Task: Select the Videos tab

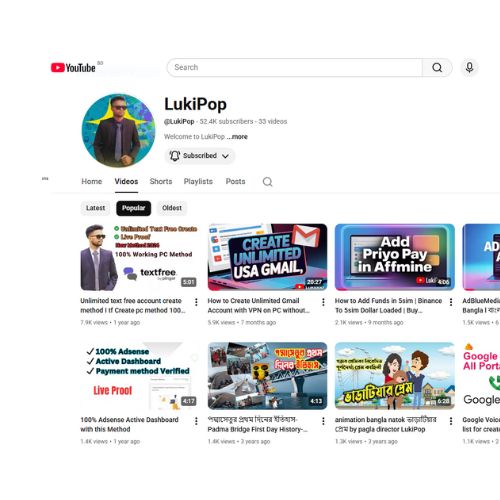Action: coord(126,181)
